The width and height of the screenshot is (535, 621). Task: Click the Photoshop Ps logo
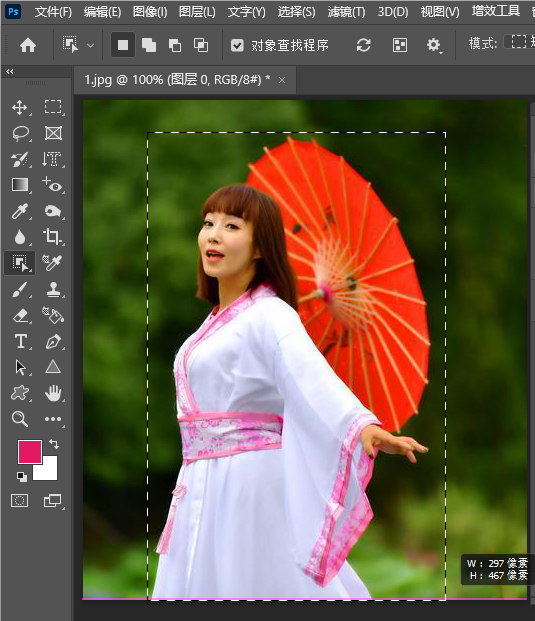[x=13, y=11]
